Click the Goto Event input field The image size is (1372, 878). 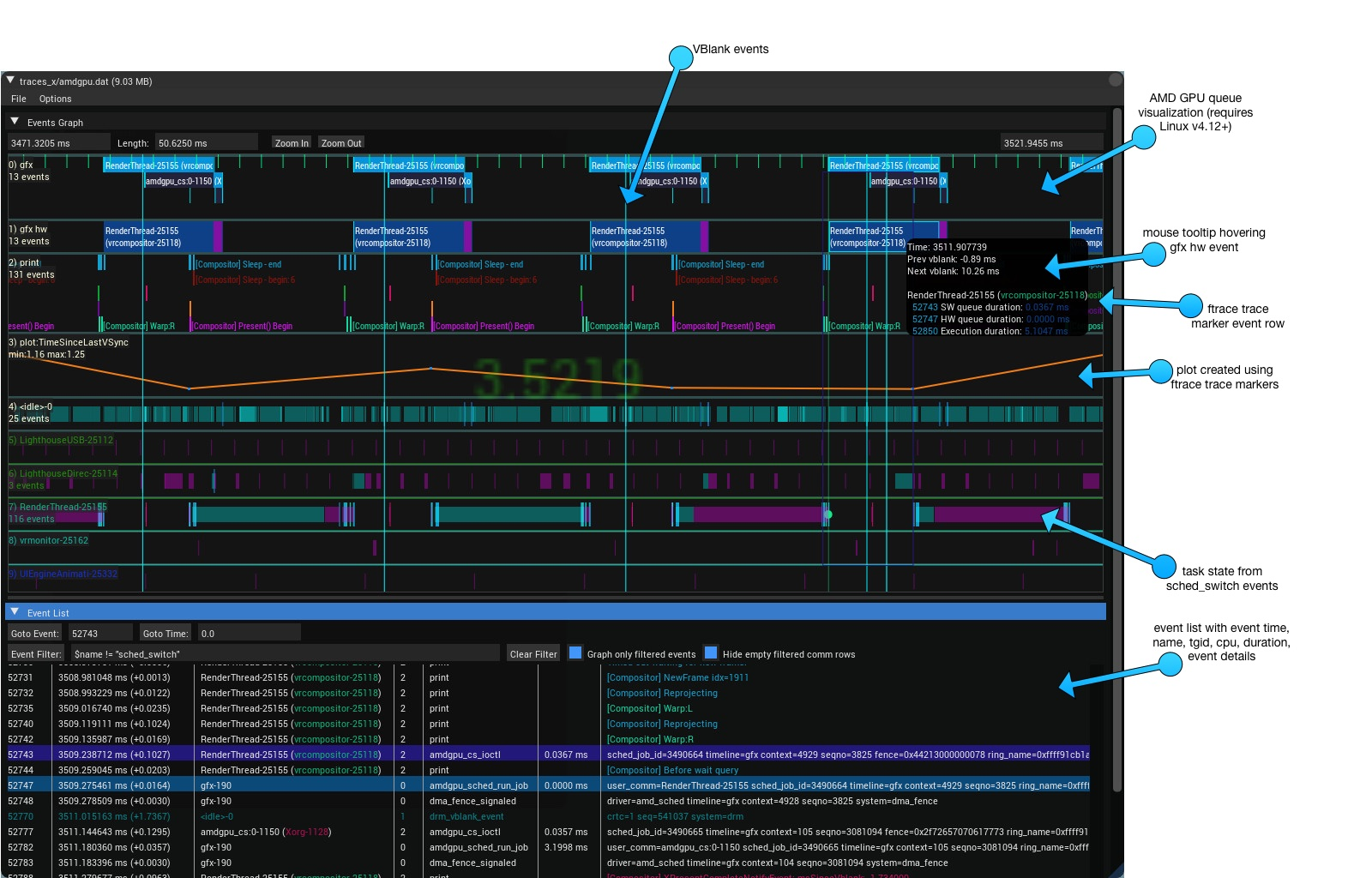(100, 633)
